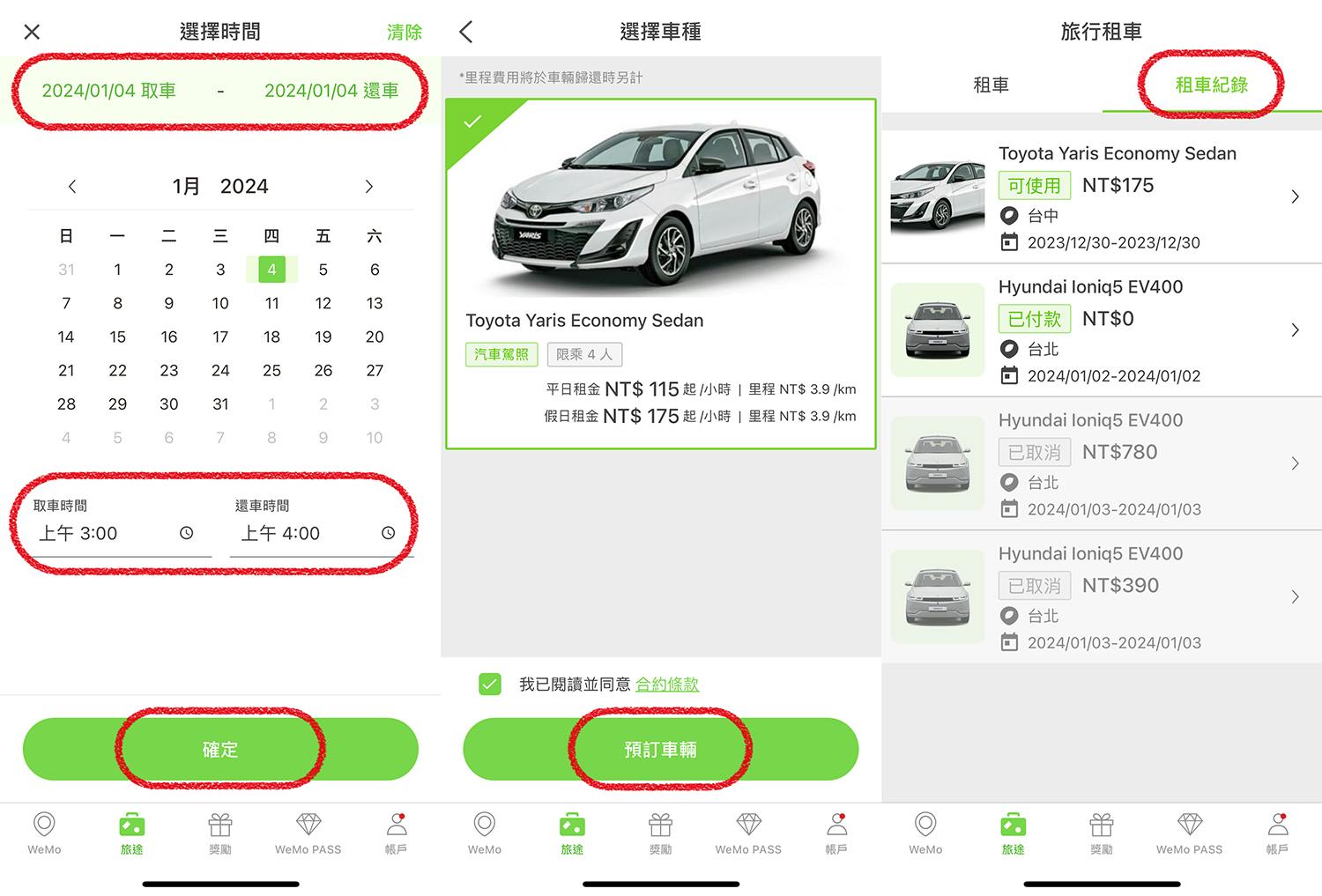Switch to the 租車紀錄 tab
The width and height of the screenshot is (1322, 896).
tap(1212, 85)
